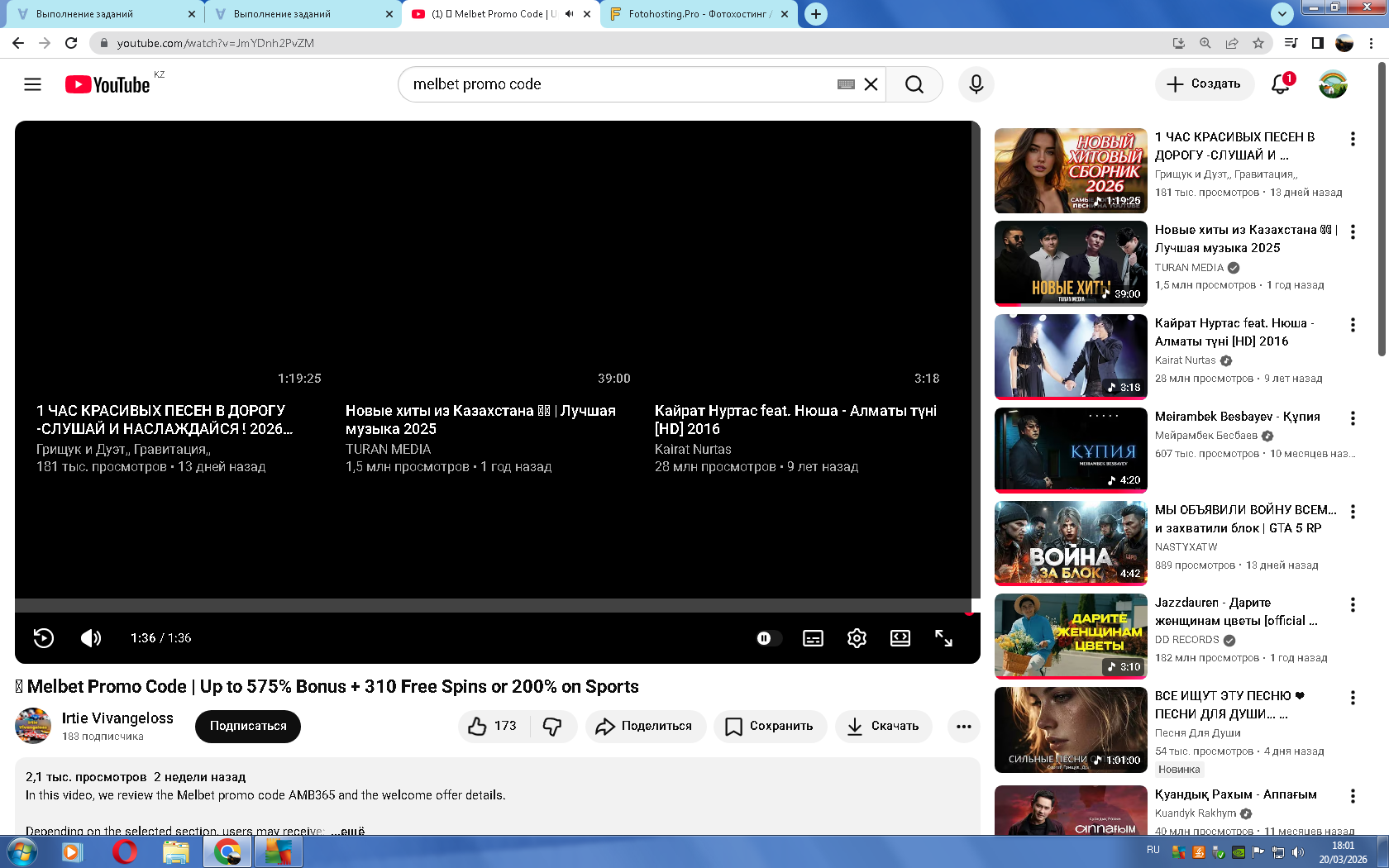Toggle browser side panel
Image resolution: width=1389 pixels, height=868 pixels.
tap(1318, 43)
